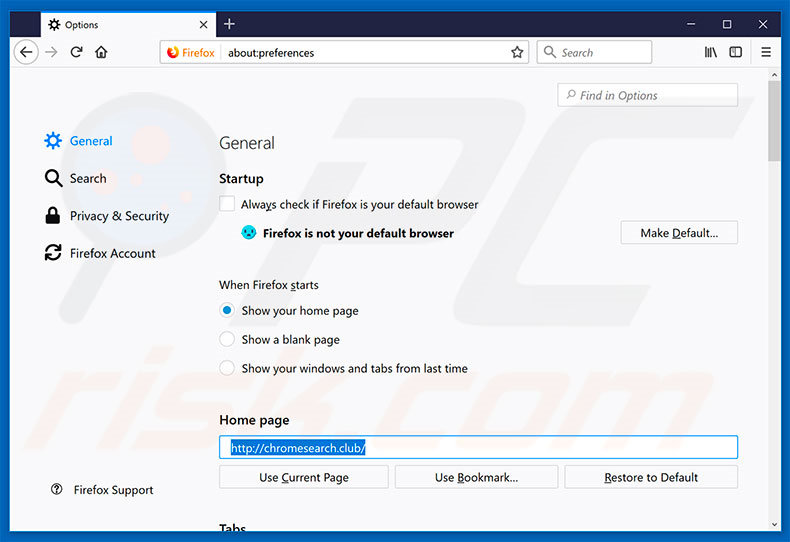Click the magnifier icon in the Search bar
The image size is (790, 542).
[550, 52]
